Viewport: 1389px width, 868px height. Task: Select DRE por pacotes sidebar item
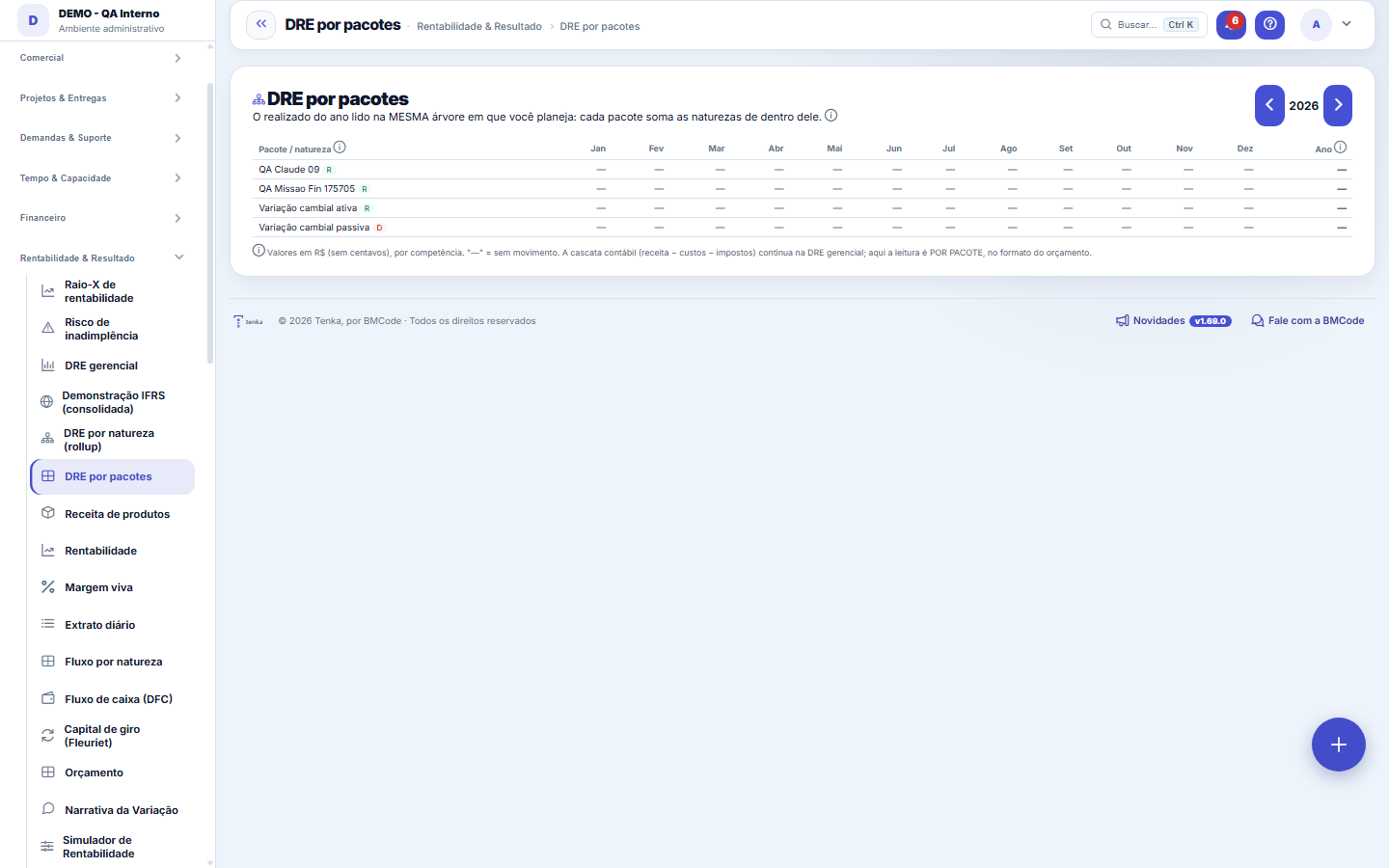112,476
